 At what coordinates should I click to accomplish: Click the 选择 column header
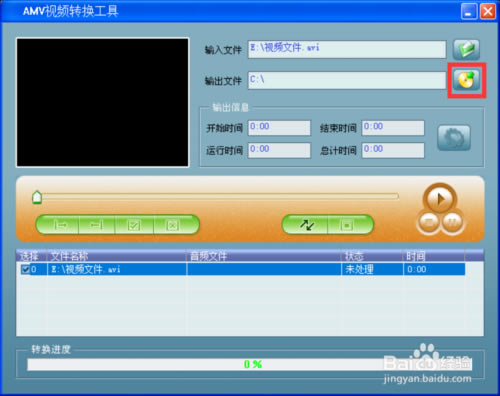(x=31, y=256)
